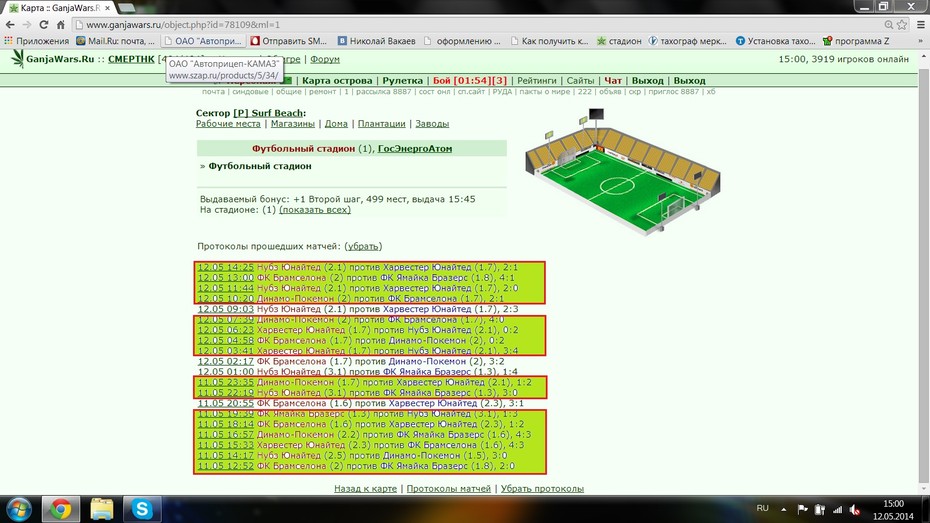Screen dimensions: 930x523
Task: Open Рулетка in the game menu
Action: point(402,81)
